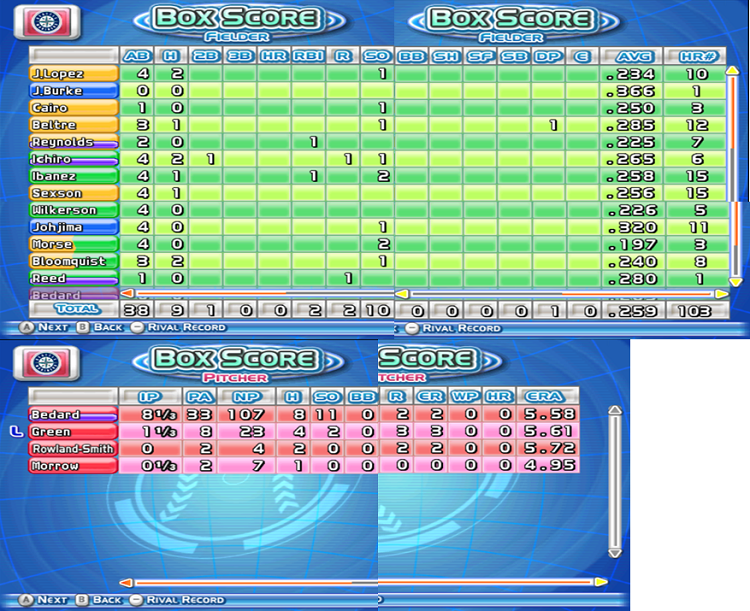Select player Wilkerson in the fielder list
This screenshot has height=611, width=750.
pyautogui.click(x=74, y=210)
